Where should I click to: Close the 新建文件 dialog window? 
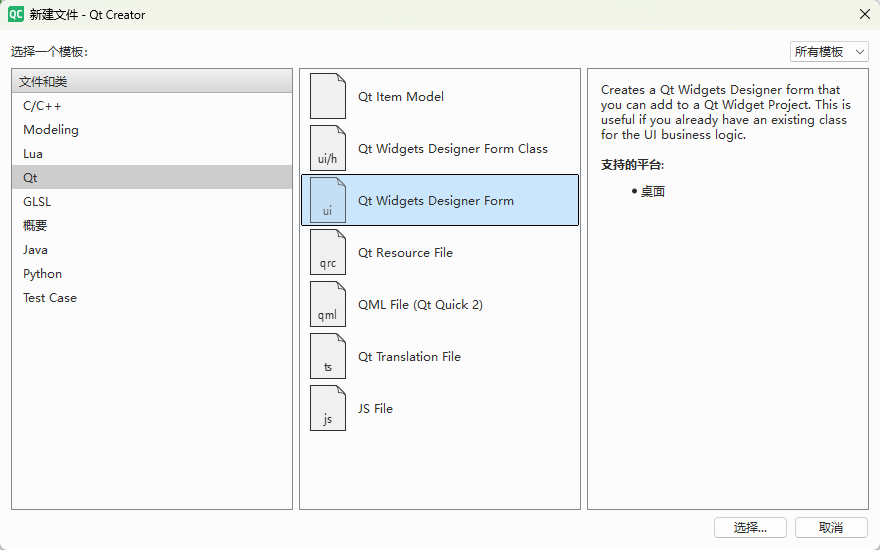point(865,15)
